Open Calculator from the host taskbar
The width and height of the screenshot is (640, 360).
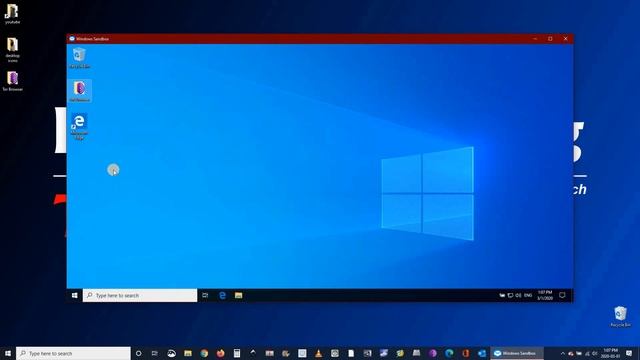[237, 353]
